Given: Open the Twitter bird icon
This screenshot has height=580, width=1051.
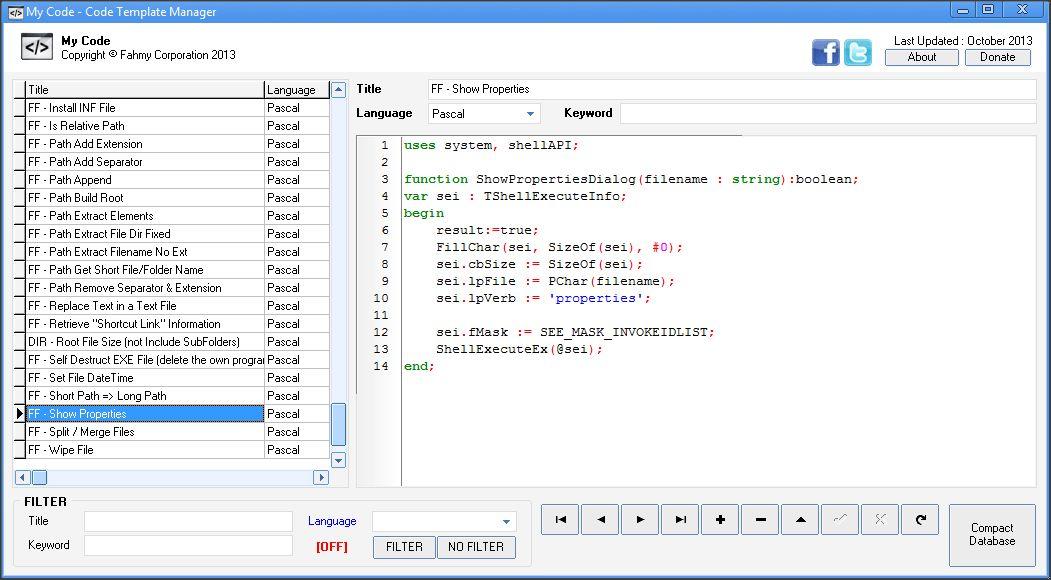Looking at the screenshot, I should [857, 52].
